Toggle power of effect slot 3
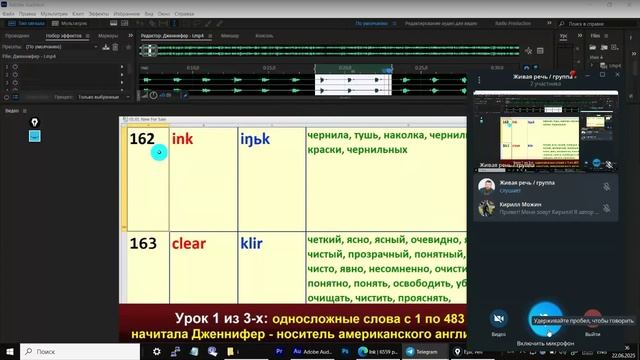The width and height of the screenshot is (640, 360). click(15, 82)
